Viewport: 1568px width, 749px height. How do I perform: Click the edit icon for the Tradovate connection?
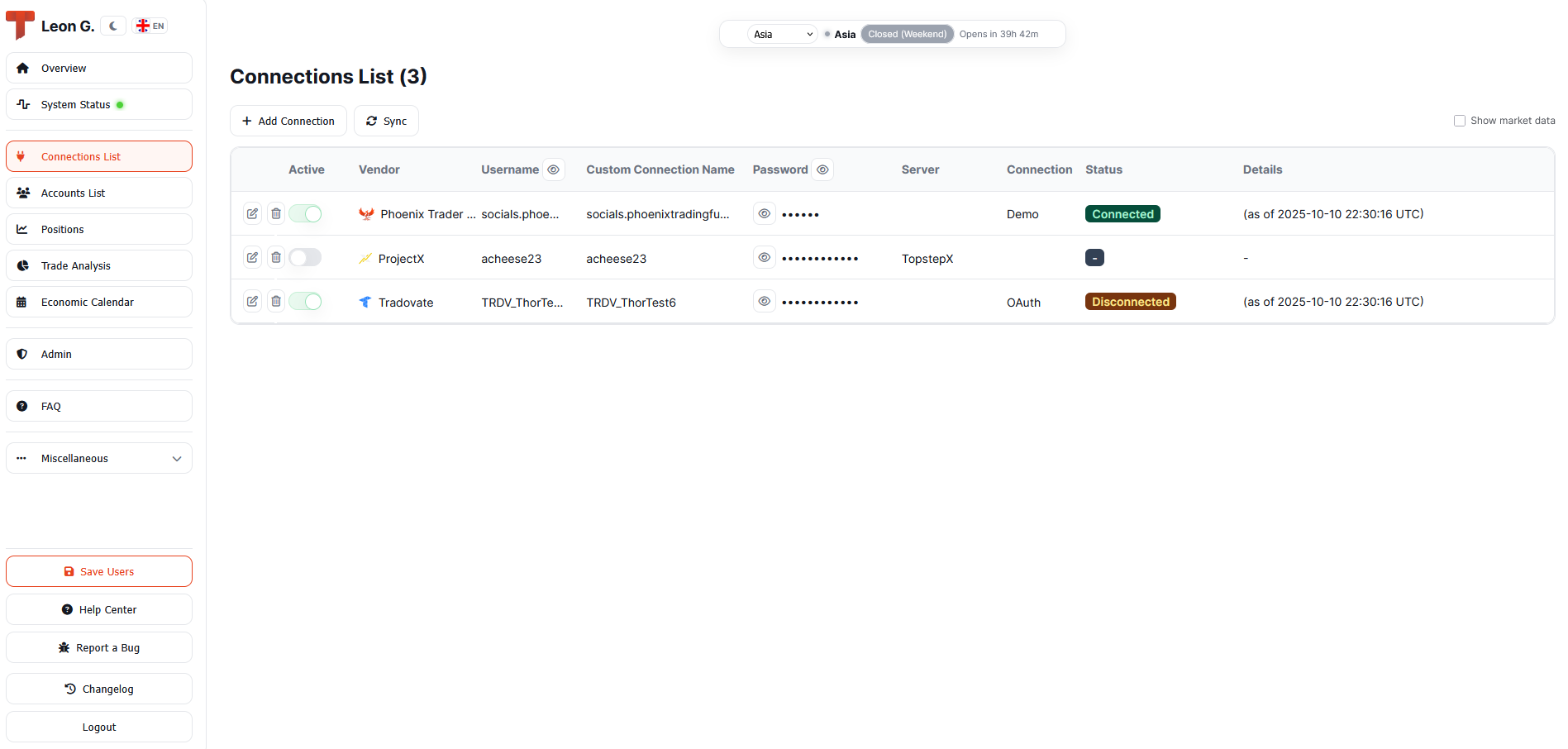[x=252, y=301]
